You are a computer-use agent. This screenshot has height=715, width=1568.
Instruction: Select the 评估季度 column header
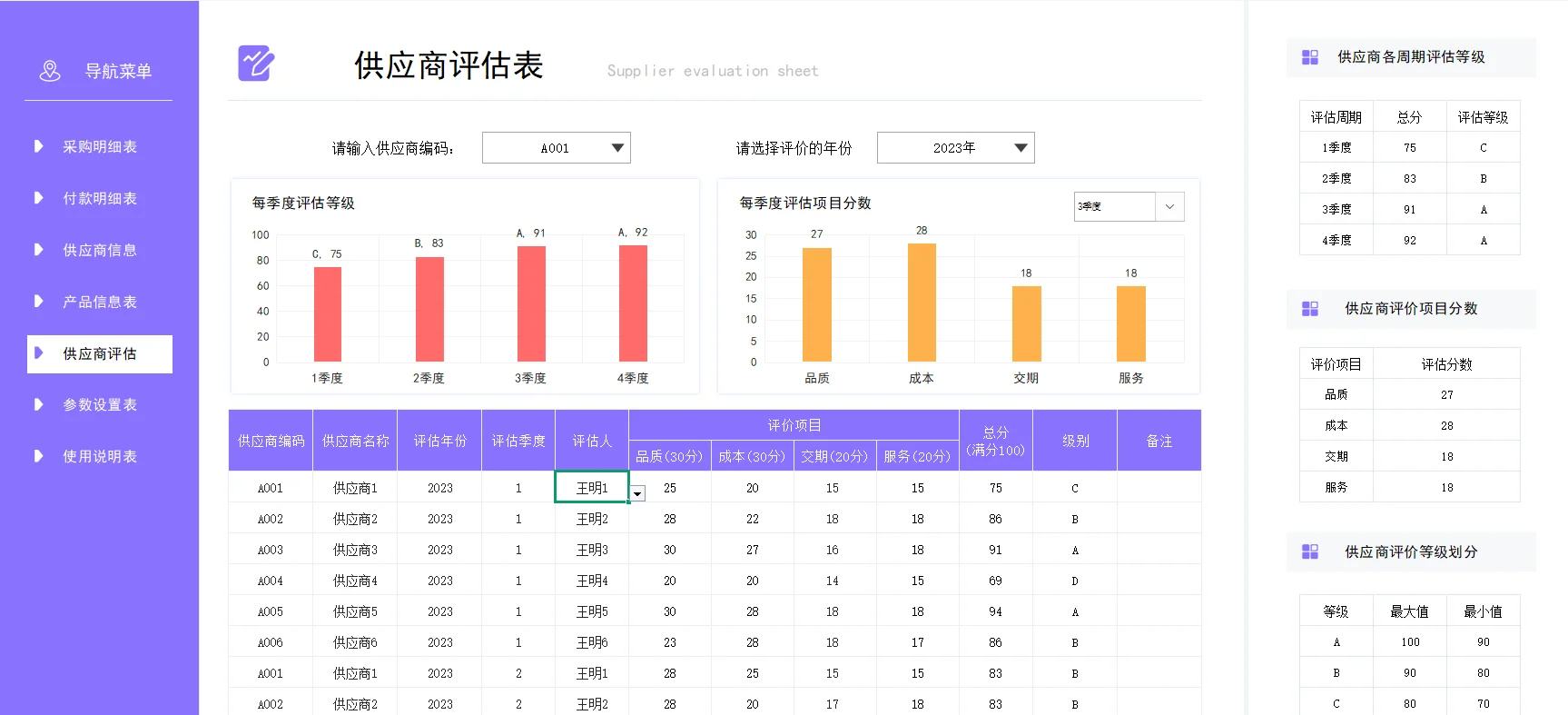pos(518,441)
